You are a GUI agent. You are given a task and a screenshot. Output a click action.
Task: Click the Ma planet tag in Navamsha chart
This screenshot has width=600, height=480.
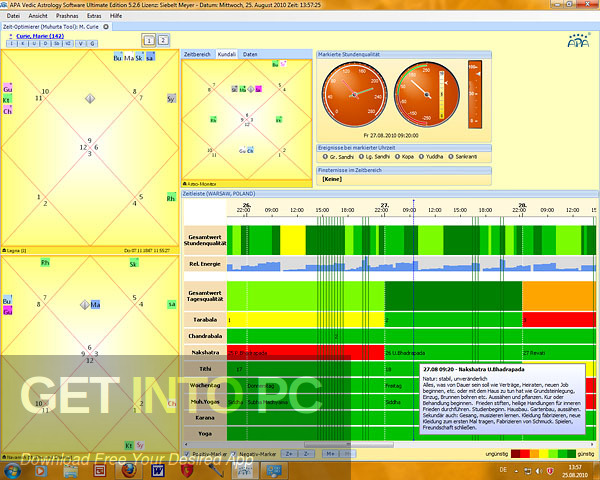[x=95, y=305]
